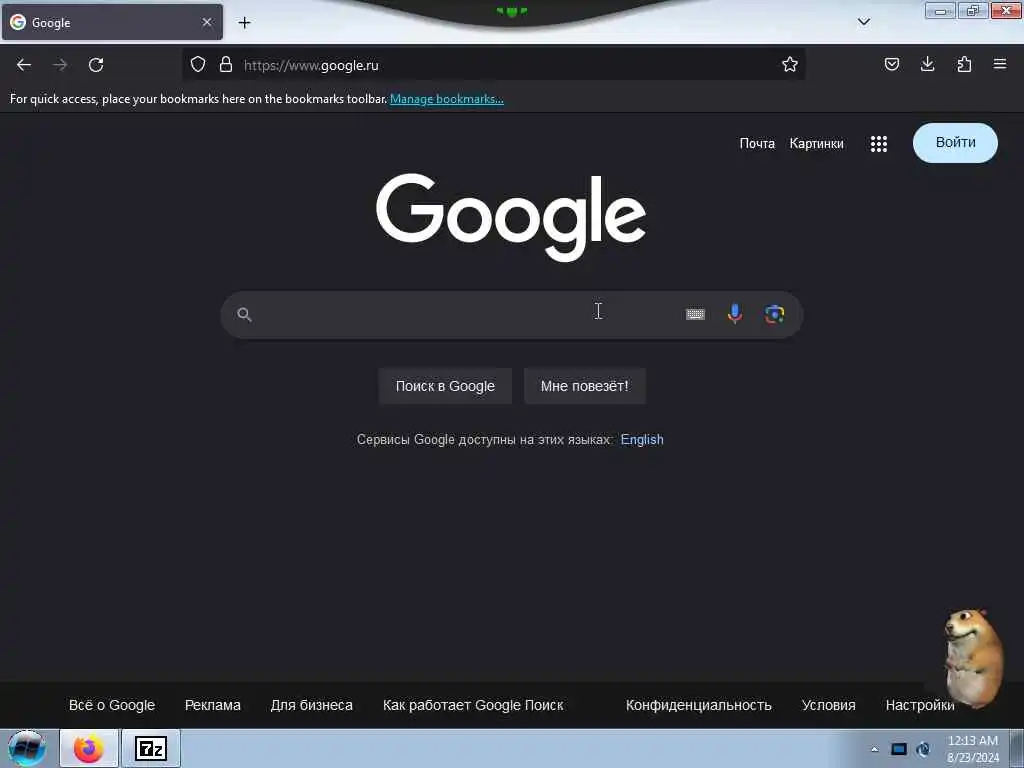Click the Мне повезёт! button

point(584,386)
